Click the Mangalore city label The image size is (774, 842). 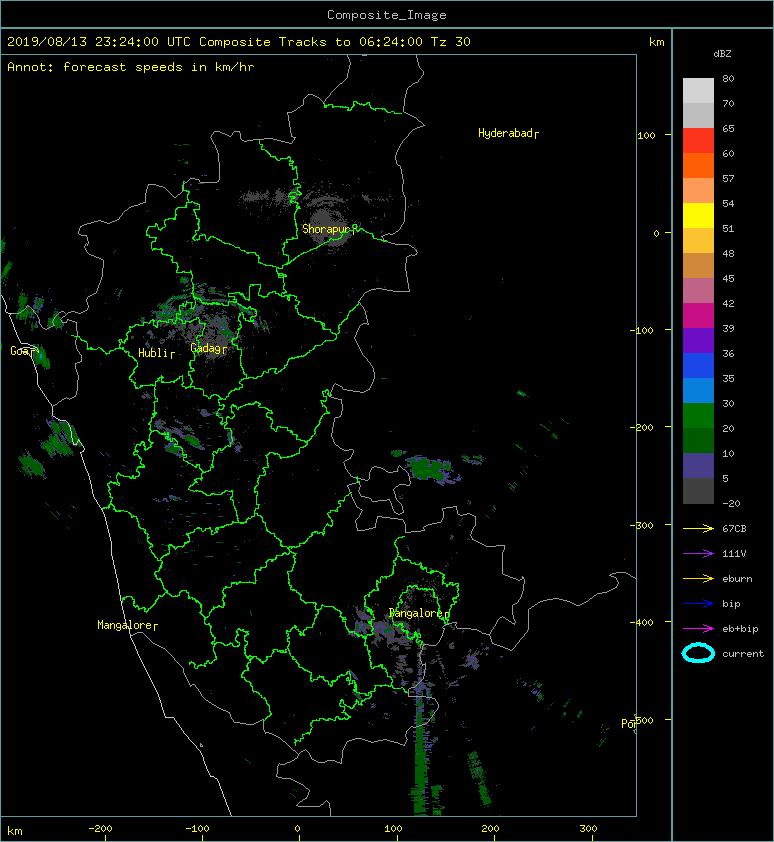pyautogui.click(x=125, y=625)
